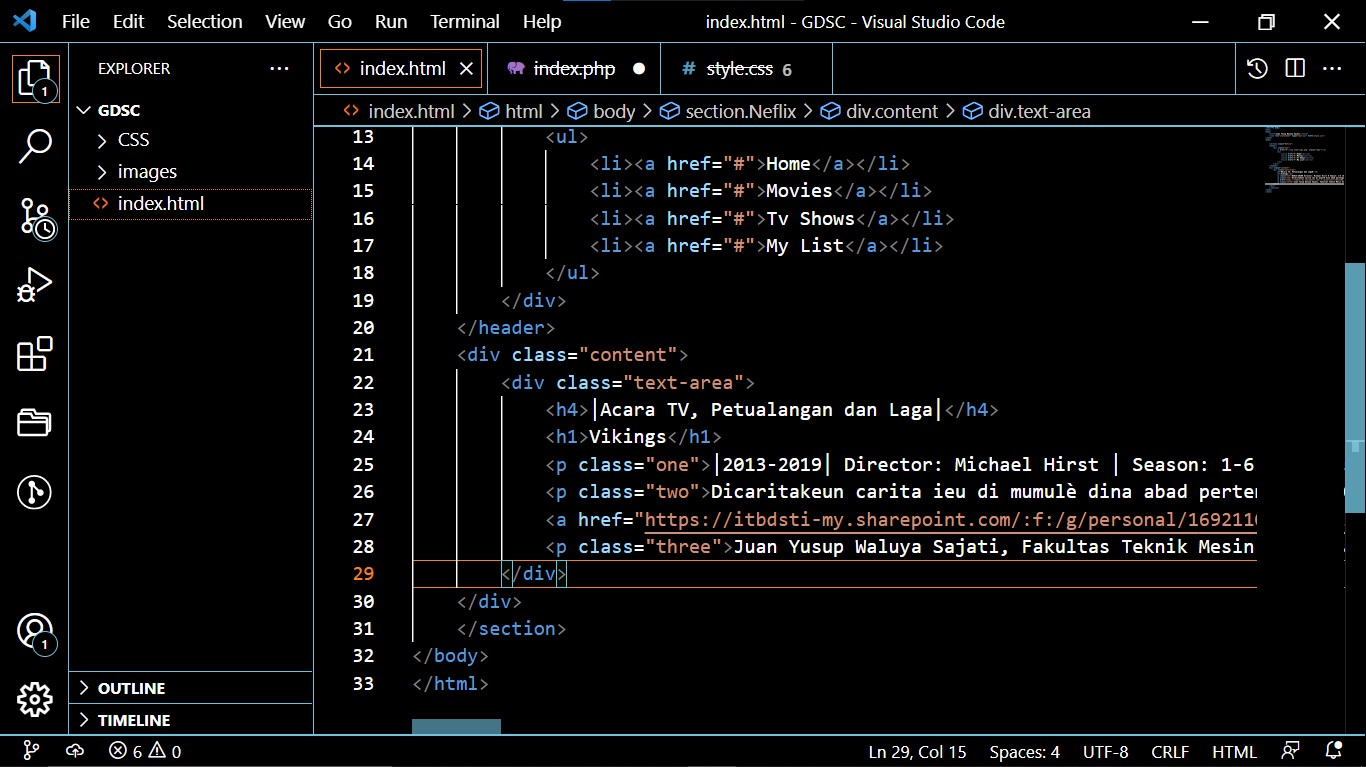Select language mode HTML in status bar
The width and height of the screenshot is (1366, 767).
(1234, 751)
